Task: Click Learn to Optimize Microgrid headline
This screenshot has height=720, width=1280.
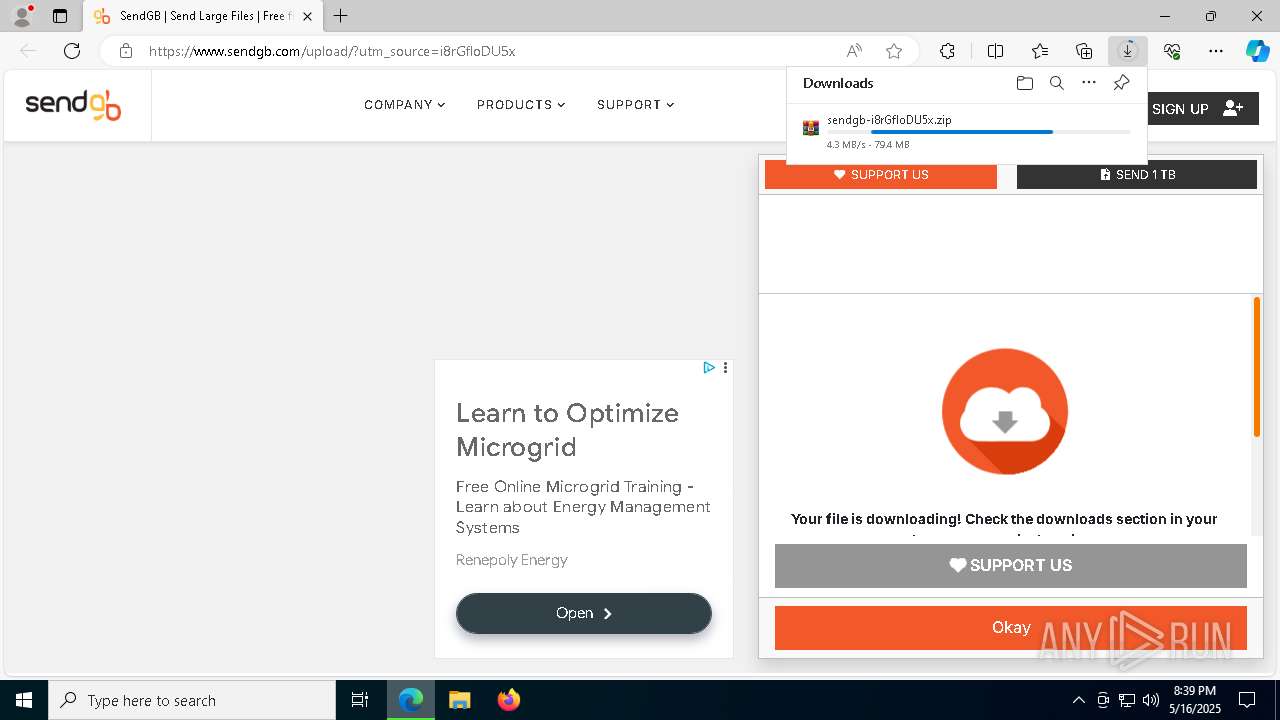Action: coord(567,430)
